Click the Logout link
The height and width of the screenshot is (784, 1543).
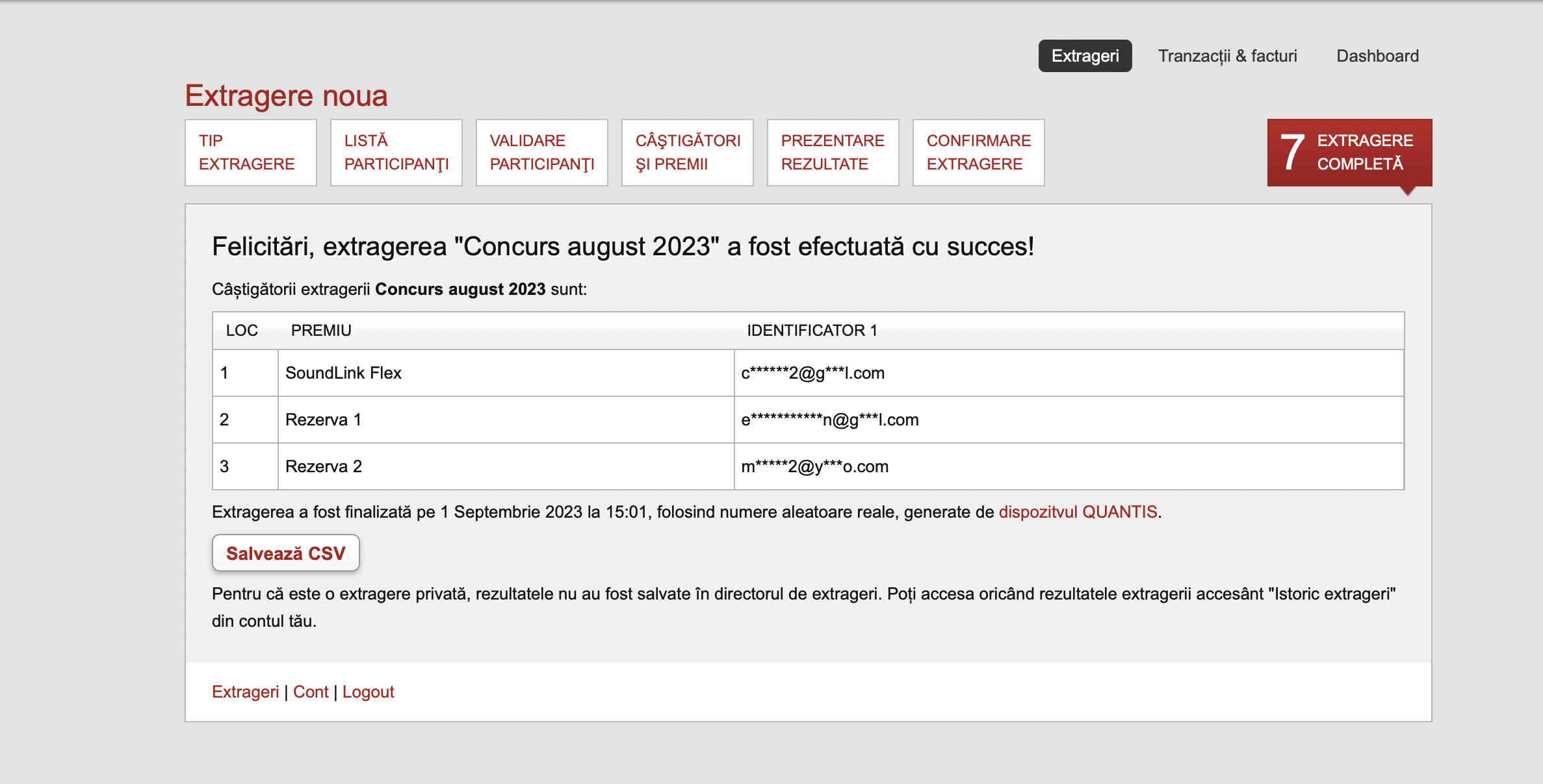368,692
